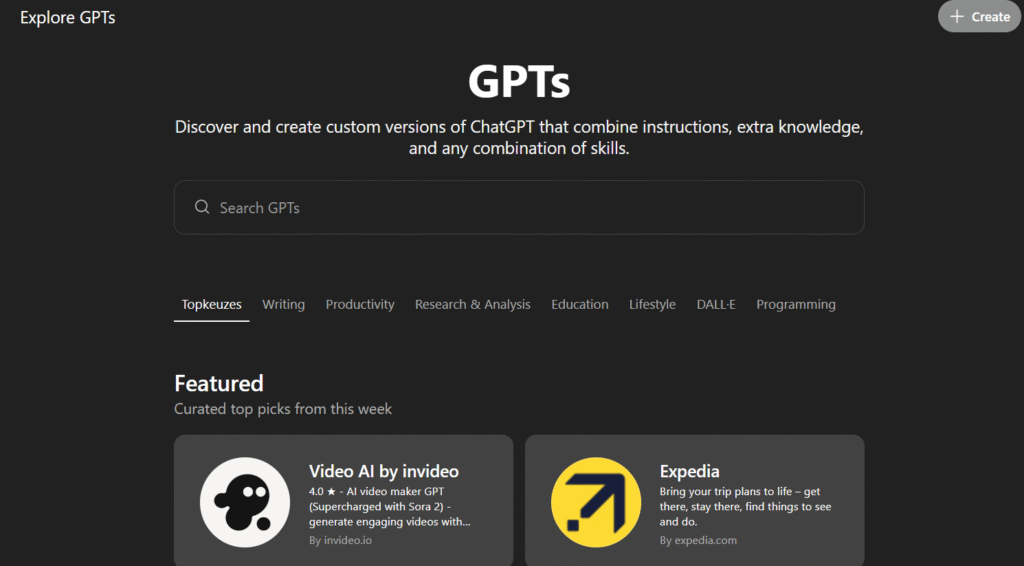Click invideo description '4.0 ★ - AI video maker GPT'
Screen dimensions: 1024x566
click(x=390, y=507)
